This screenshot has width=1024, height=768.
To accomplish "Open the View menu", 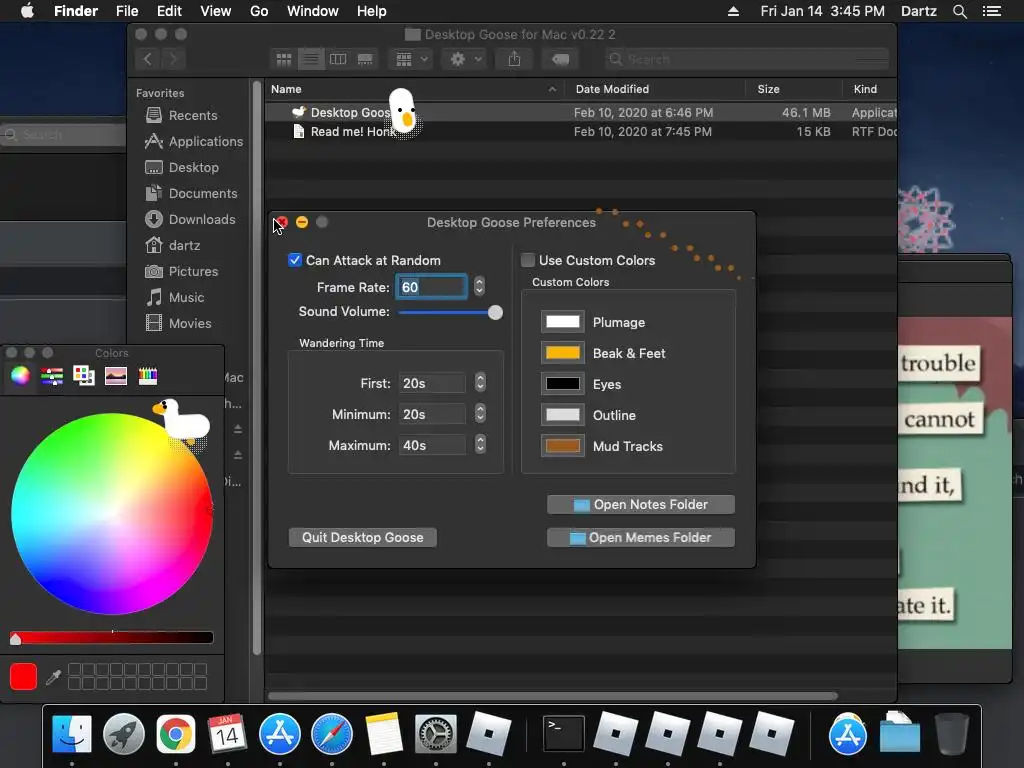I will [x=216, y=11].
